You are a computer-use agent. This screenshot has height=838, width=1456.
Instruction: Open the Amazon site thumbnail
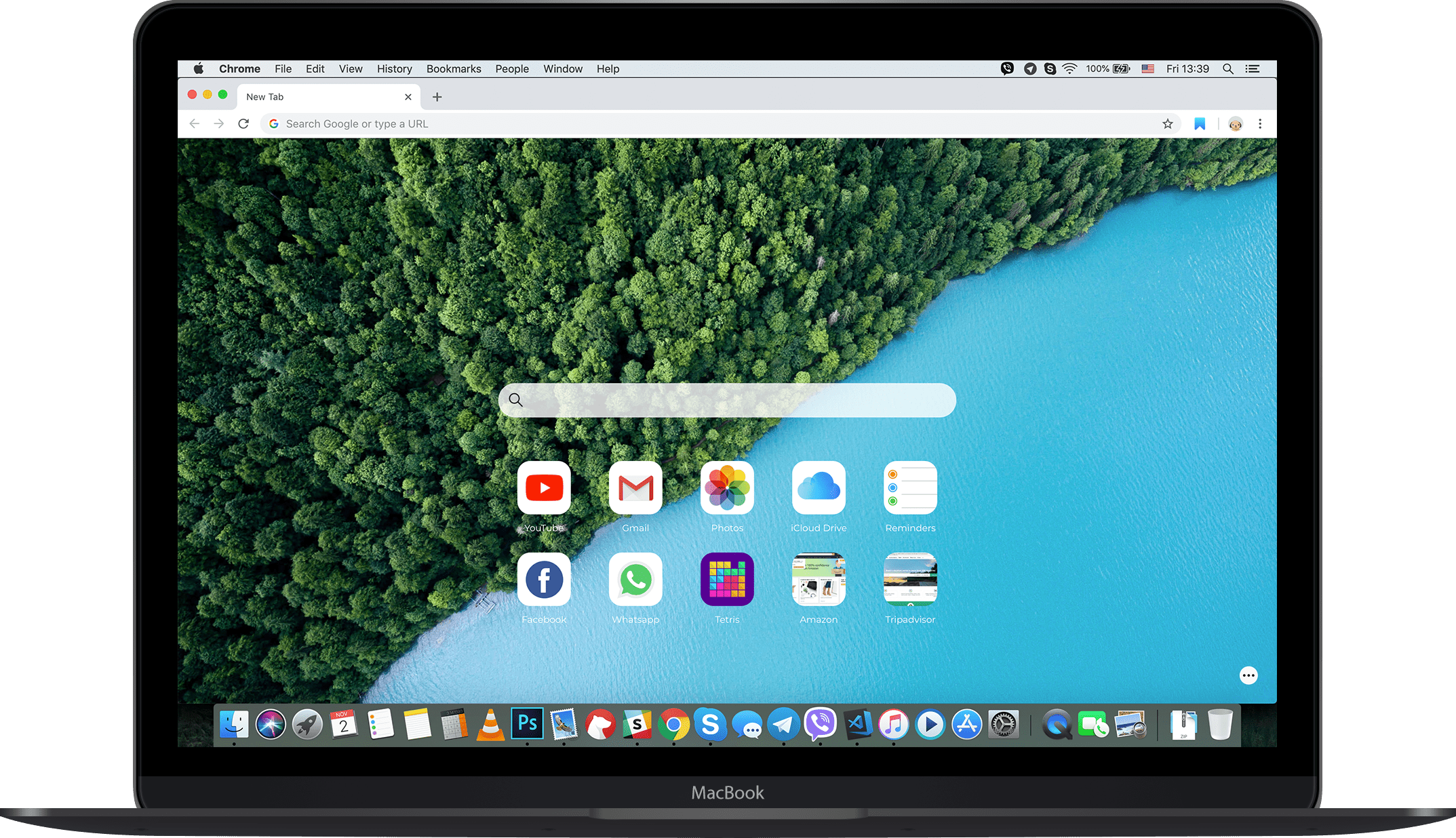tap(819, 579)
